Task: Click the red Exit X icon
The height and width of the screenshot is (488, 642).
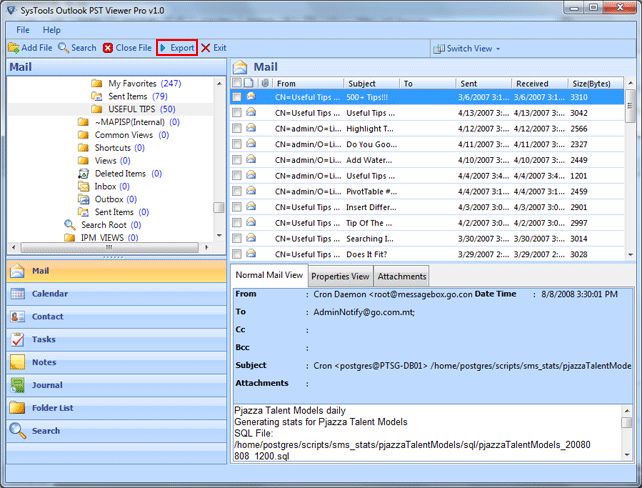Action: [206, 48]
